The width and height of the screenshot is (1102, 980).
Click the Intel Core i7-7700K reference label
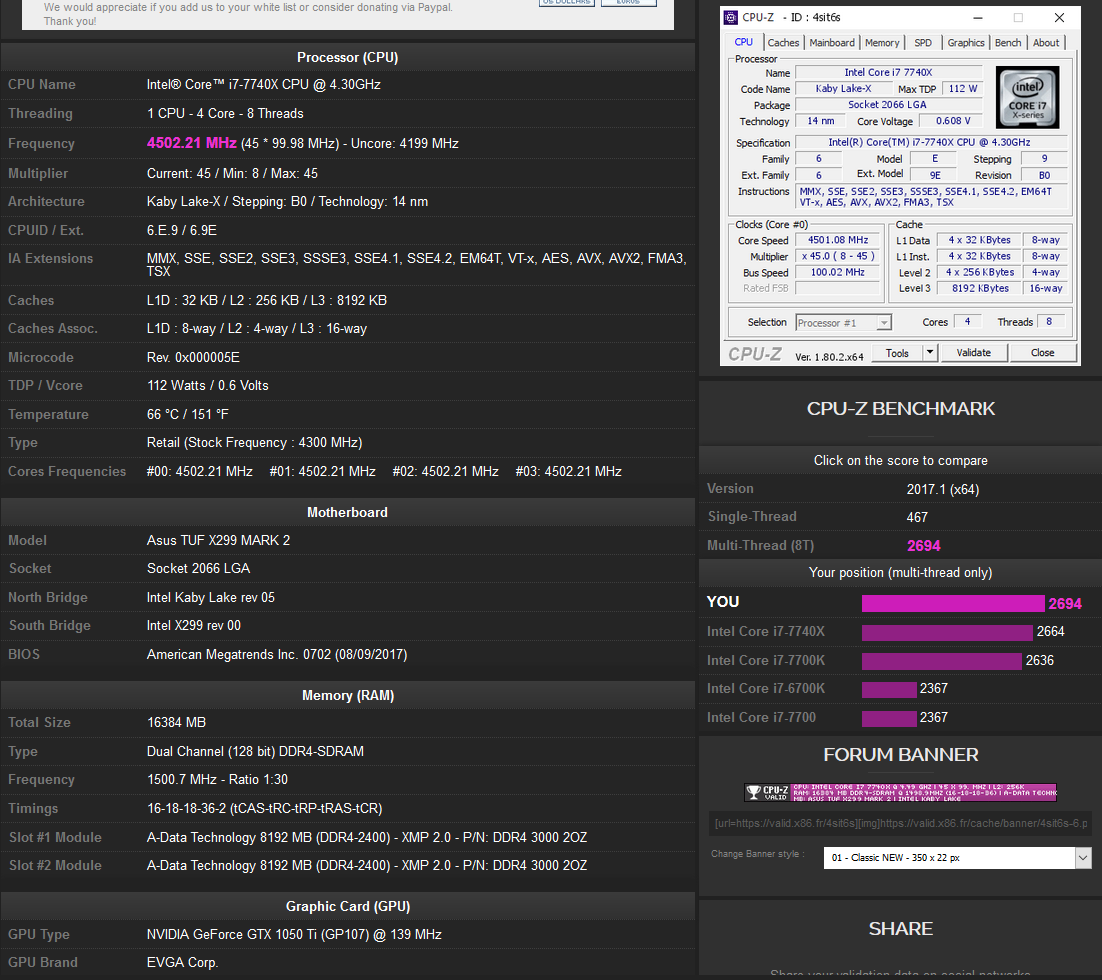tap(765, 660)
